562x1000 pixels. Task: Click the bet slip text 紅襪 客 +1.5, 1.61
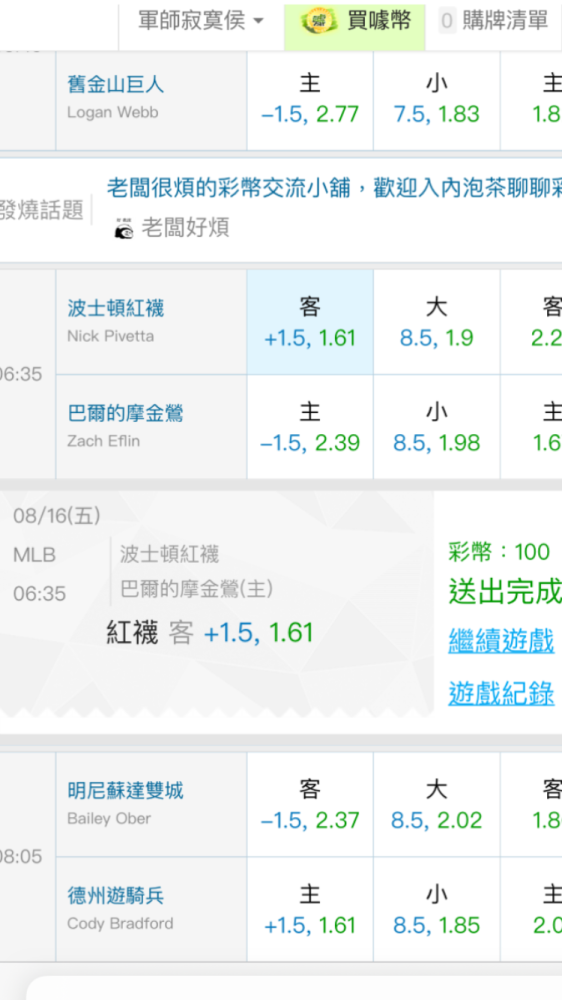pyautogui.click(x=210, y=633)
